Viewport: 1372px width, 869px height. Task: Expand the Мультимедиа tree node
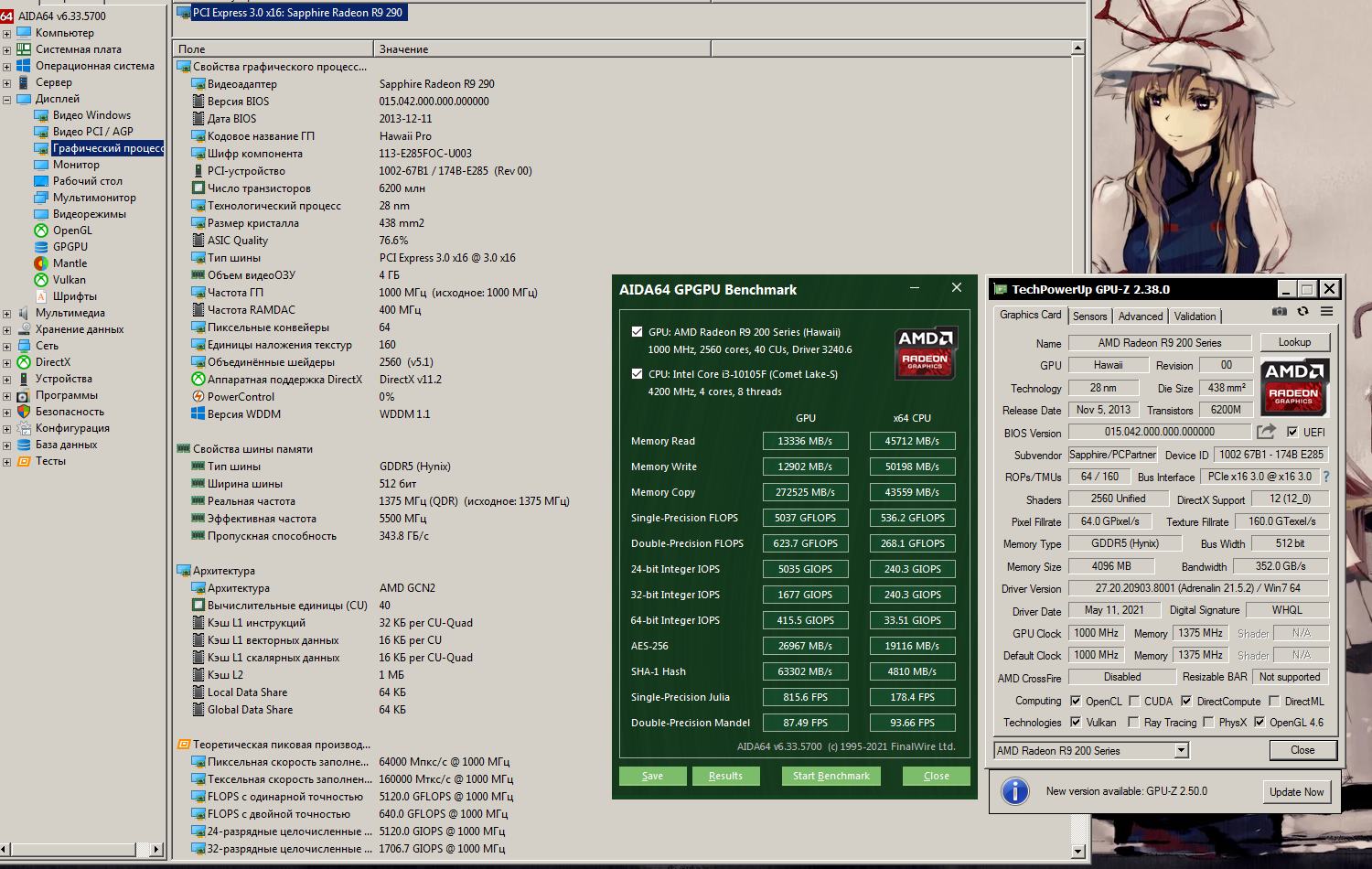[6, 313]
